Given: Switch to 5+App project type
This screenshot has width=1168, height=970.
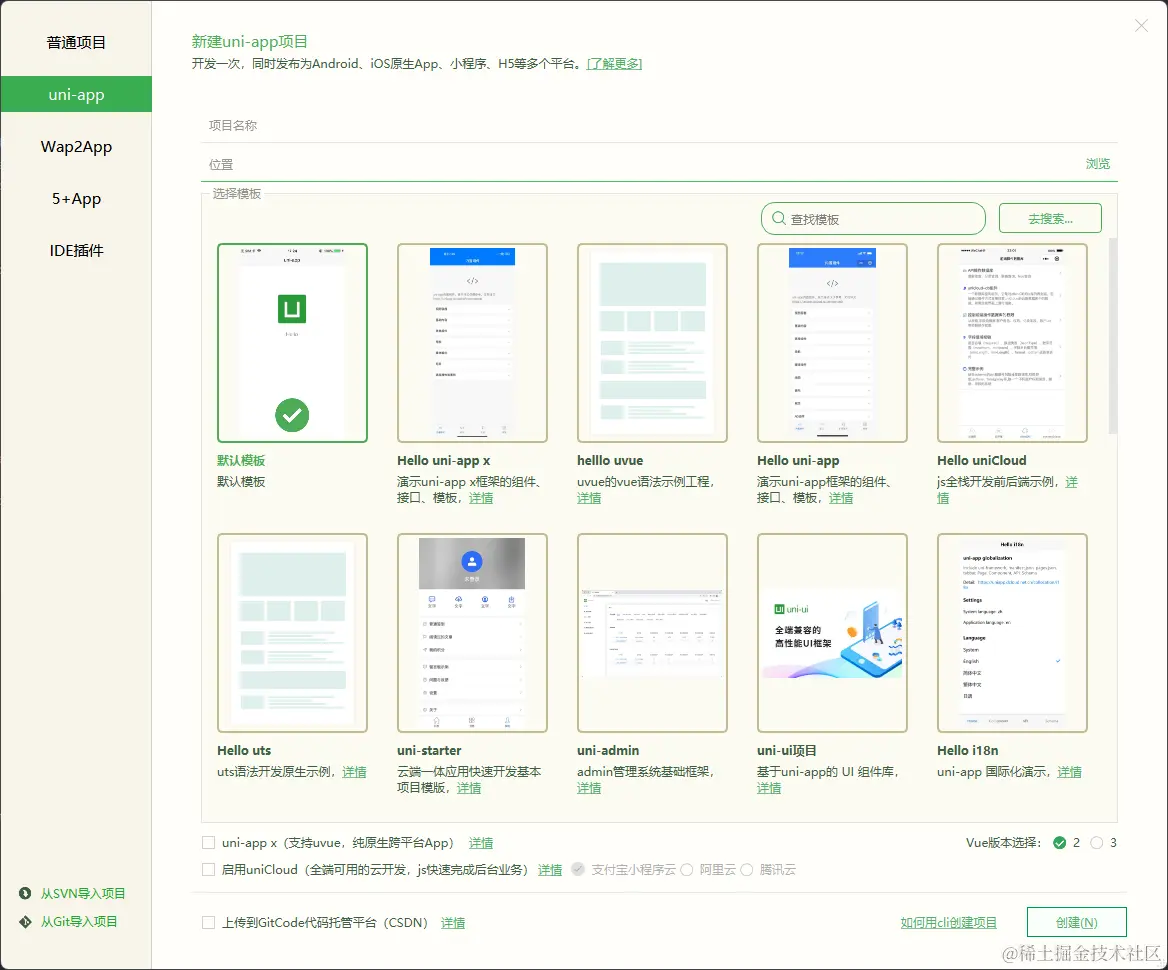Looking at the screenshot, I should (76, 199).
